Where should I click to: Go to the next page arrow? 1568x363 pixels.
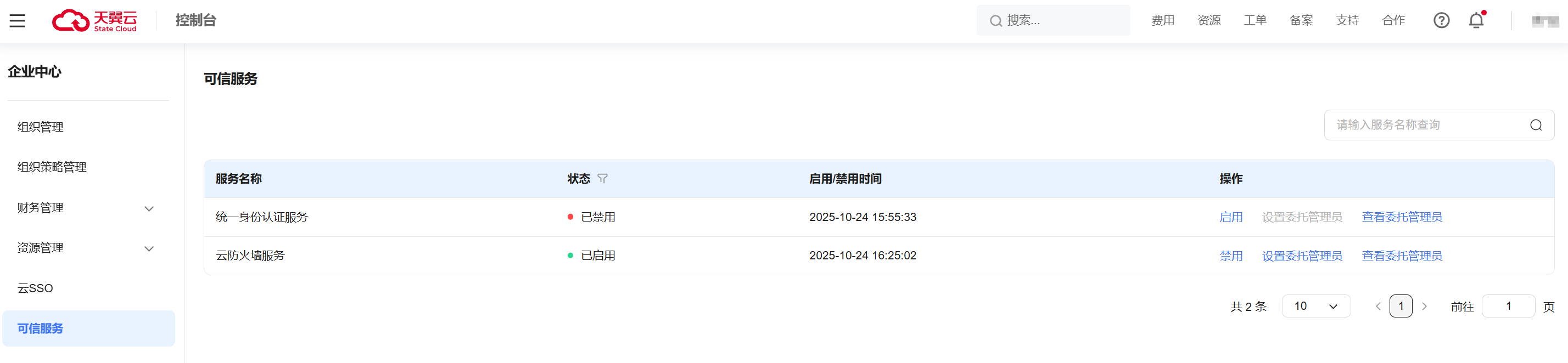[x=1424, y=307]
